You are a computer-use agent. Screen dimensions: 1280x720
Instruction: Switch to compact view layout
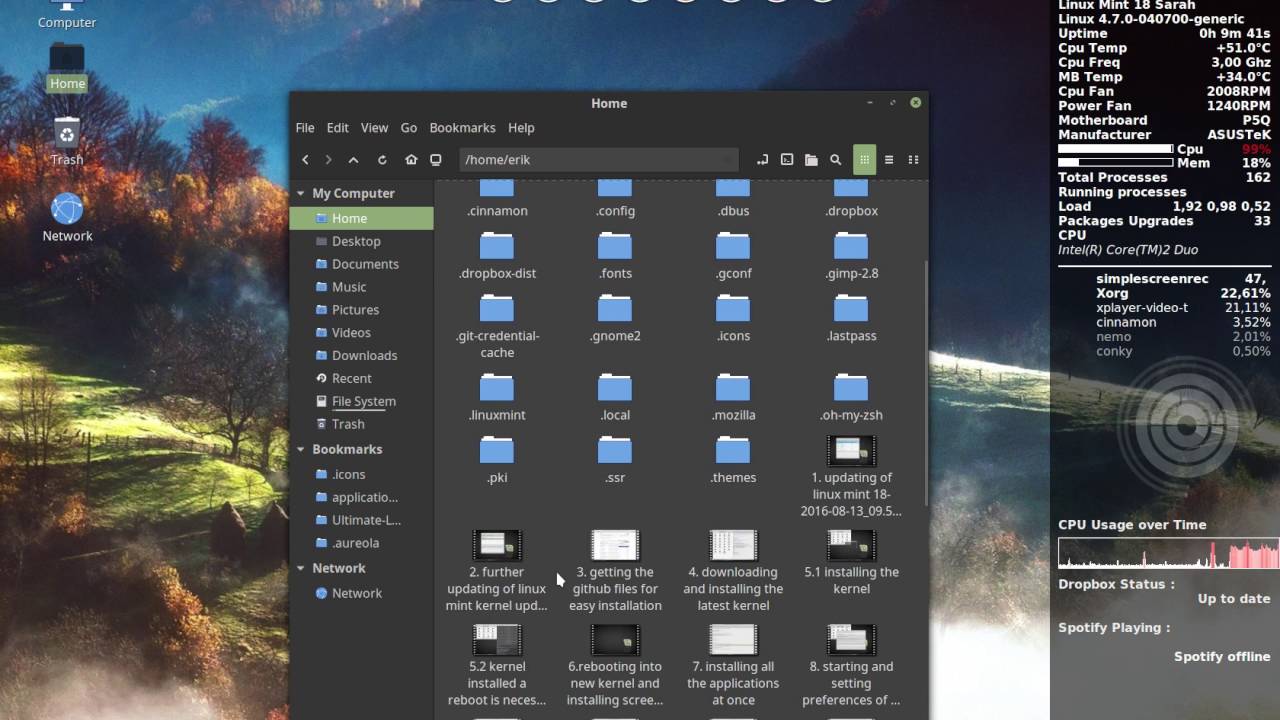913,159
